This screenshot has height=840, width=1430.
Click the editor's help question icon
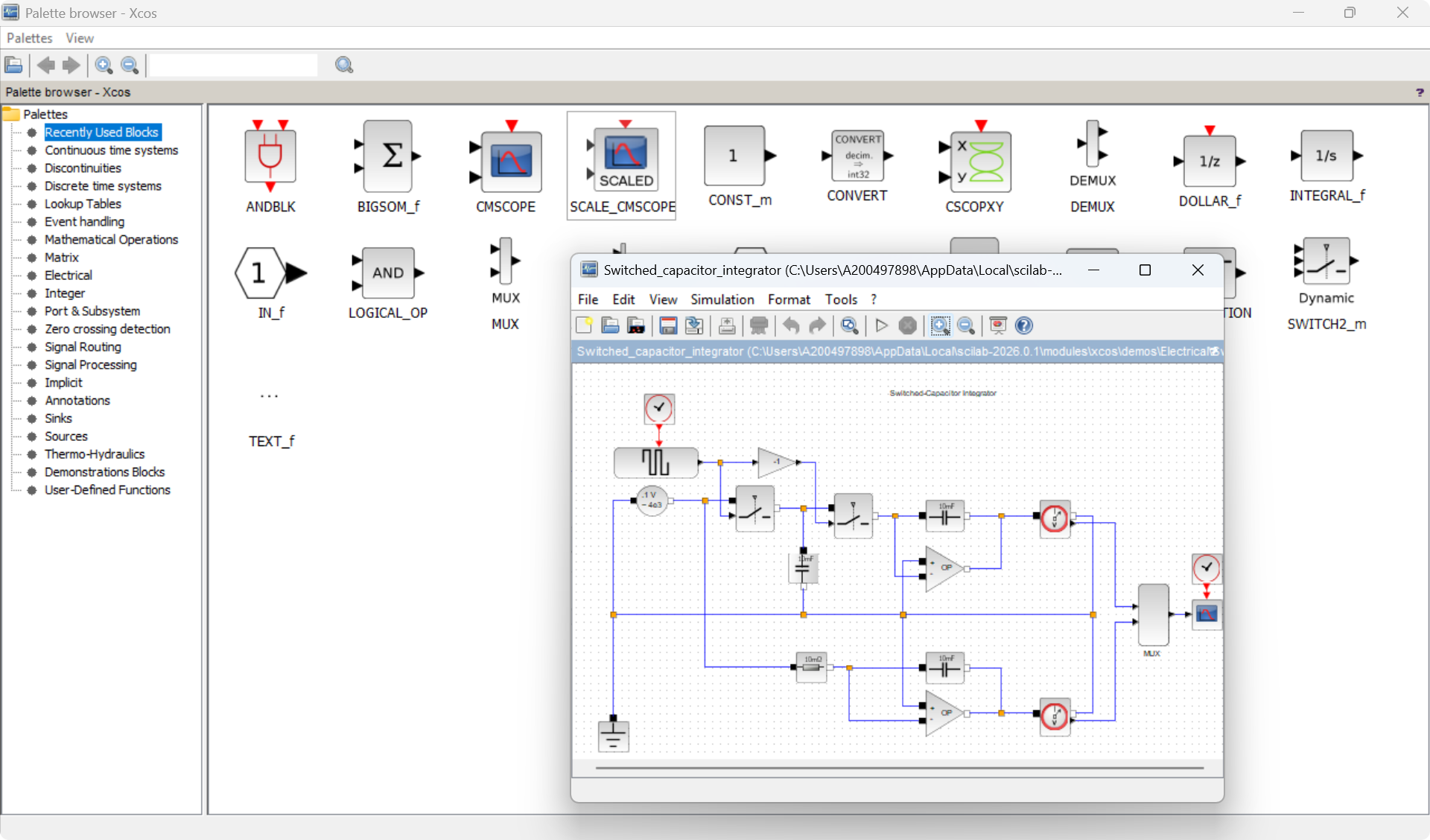(x=1024, y=325)
